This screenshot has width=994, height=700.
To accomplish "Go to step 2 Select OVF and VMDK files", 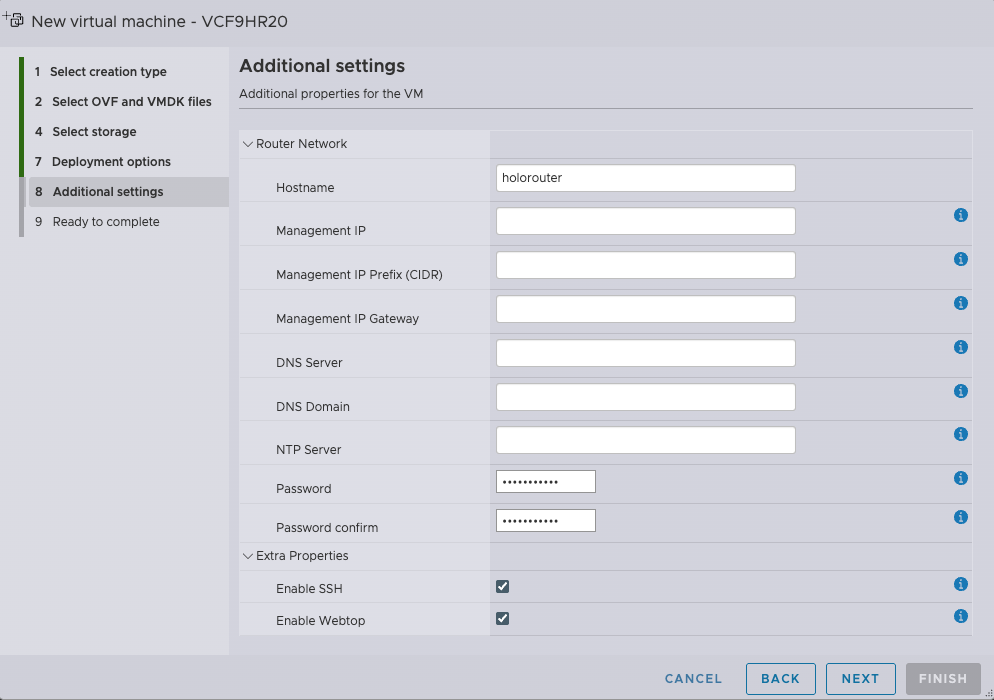I will [x=131, y=102].
